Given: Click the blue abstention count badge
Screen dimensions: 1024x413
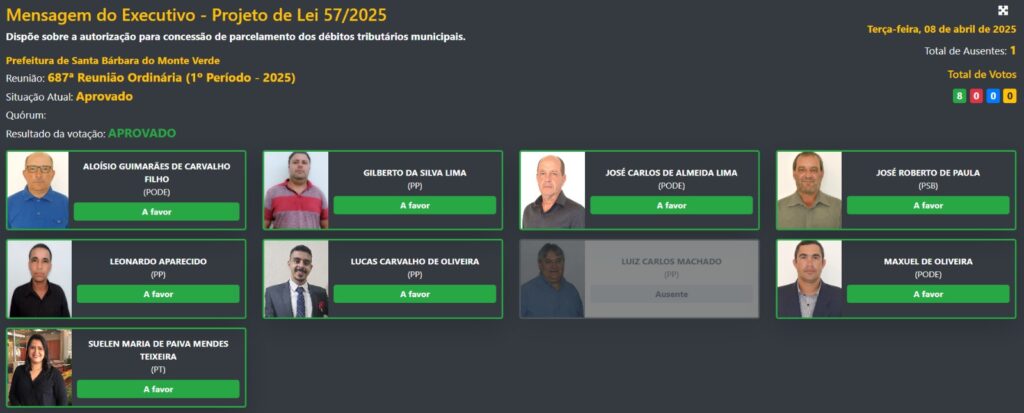Looking at the screenshot, I should tap(993, 96).
